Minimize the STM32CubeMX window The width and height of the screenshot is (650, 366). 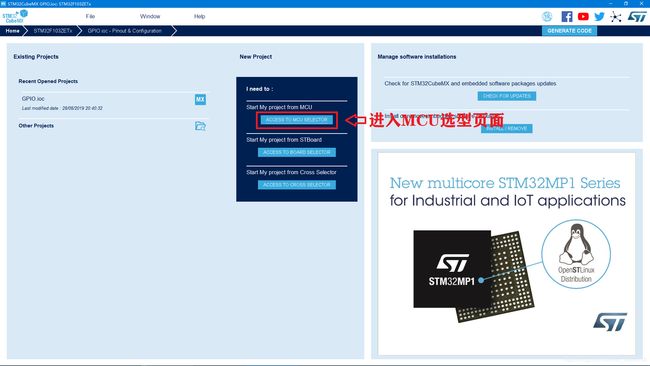click(611, 3)
